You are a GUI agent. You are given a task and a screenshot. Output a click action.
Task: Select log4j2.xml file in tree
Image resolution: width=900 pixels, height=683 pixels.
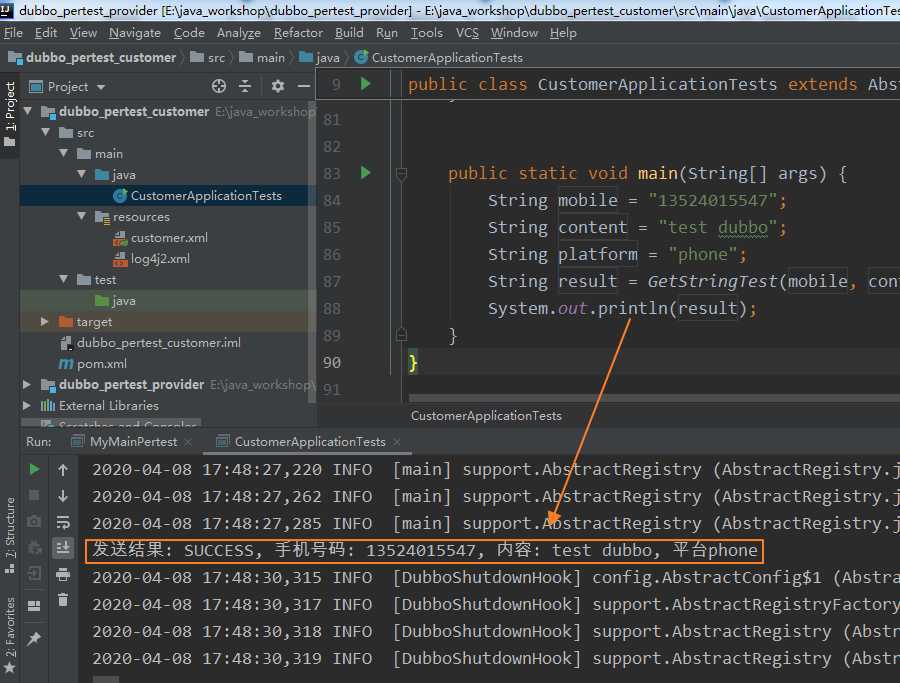[x=160, y=259]
